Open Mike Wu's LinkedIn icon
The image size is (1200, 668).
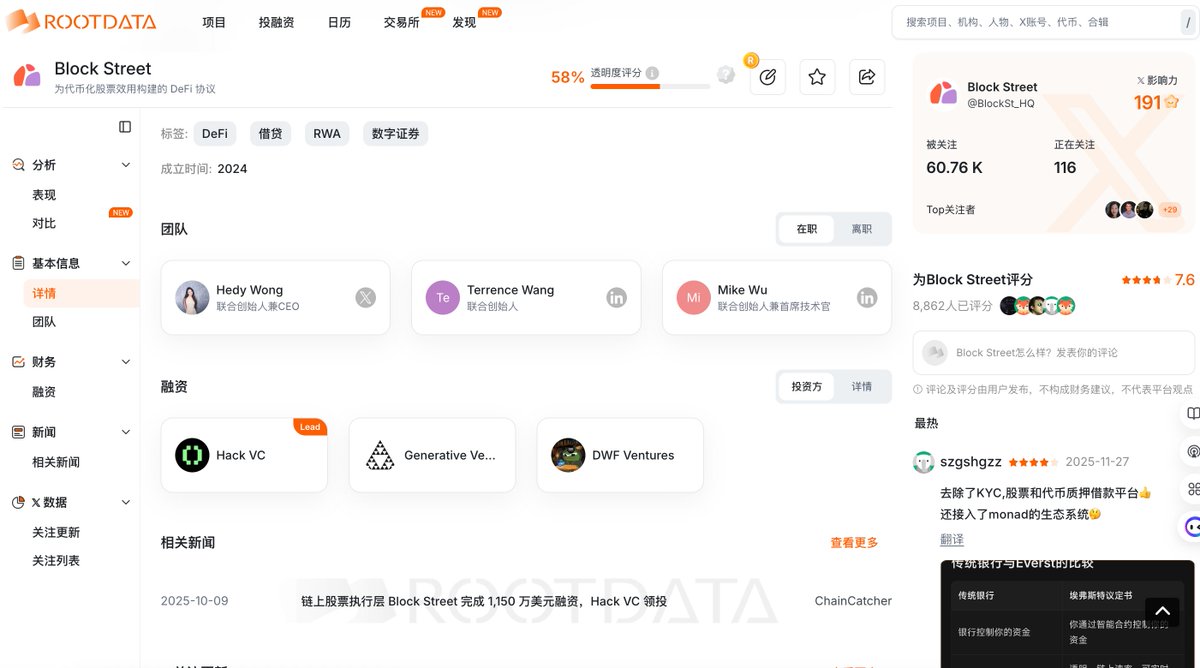tap(867, 297)
